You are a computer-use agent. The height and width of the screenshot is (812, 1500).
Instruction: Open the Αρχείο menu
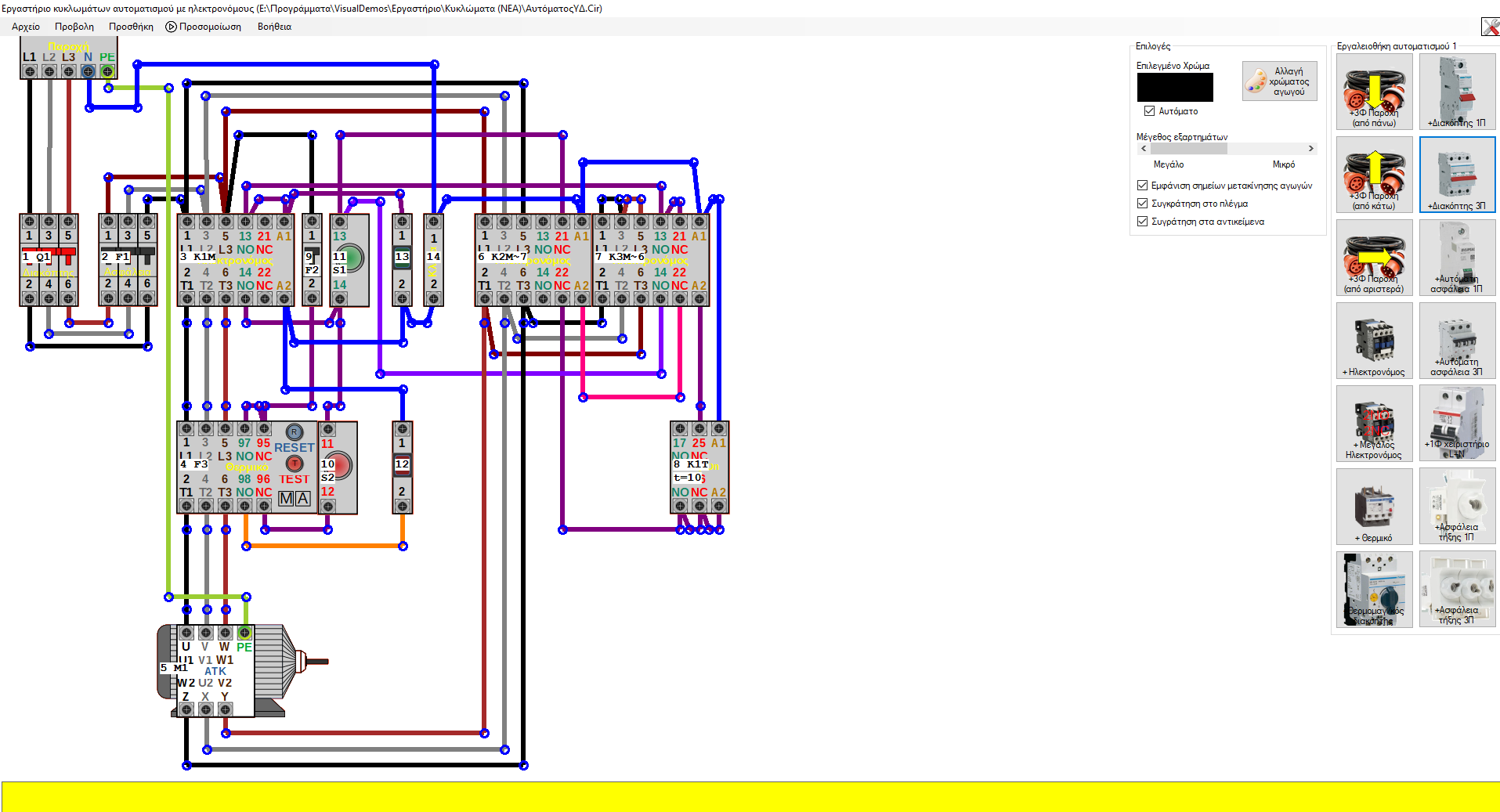(26, 27)
